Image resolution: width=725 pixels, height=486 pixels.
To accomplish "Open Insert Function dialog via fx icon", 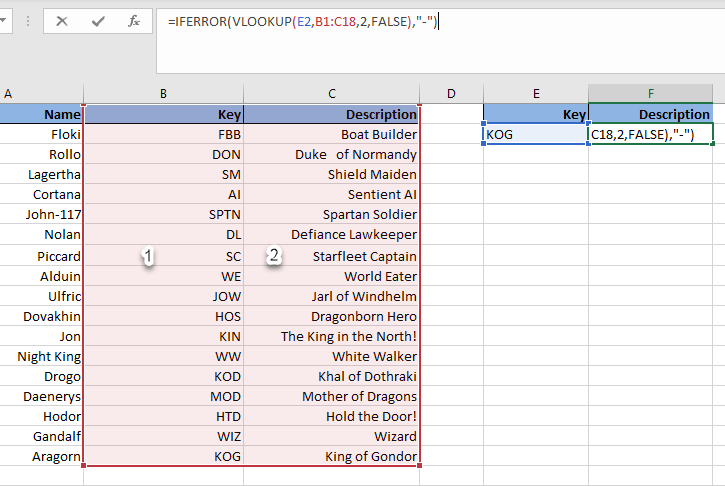I will pos(133,21).
